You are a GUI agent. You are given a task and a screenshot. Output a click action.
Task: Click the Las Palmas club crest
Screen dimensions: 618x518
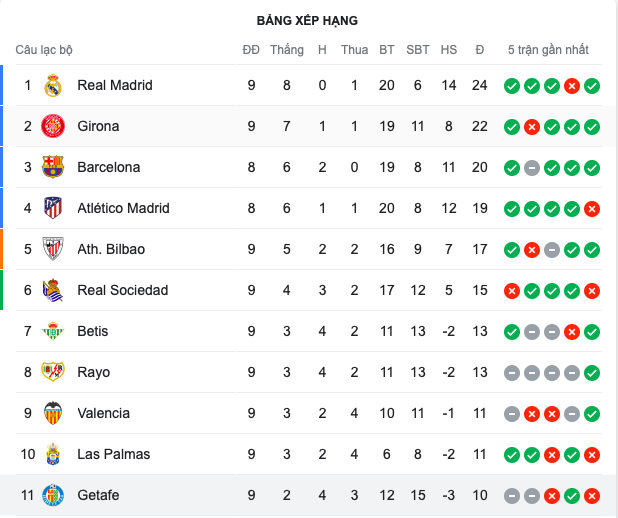[x=53, y=455]
